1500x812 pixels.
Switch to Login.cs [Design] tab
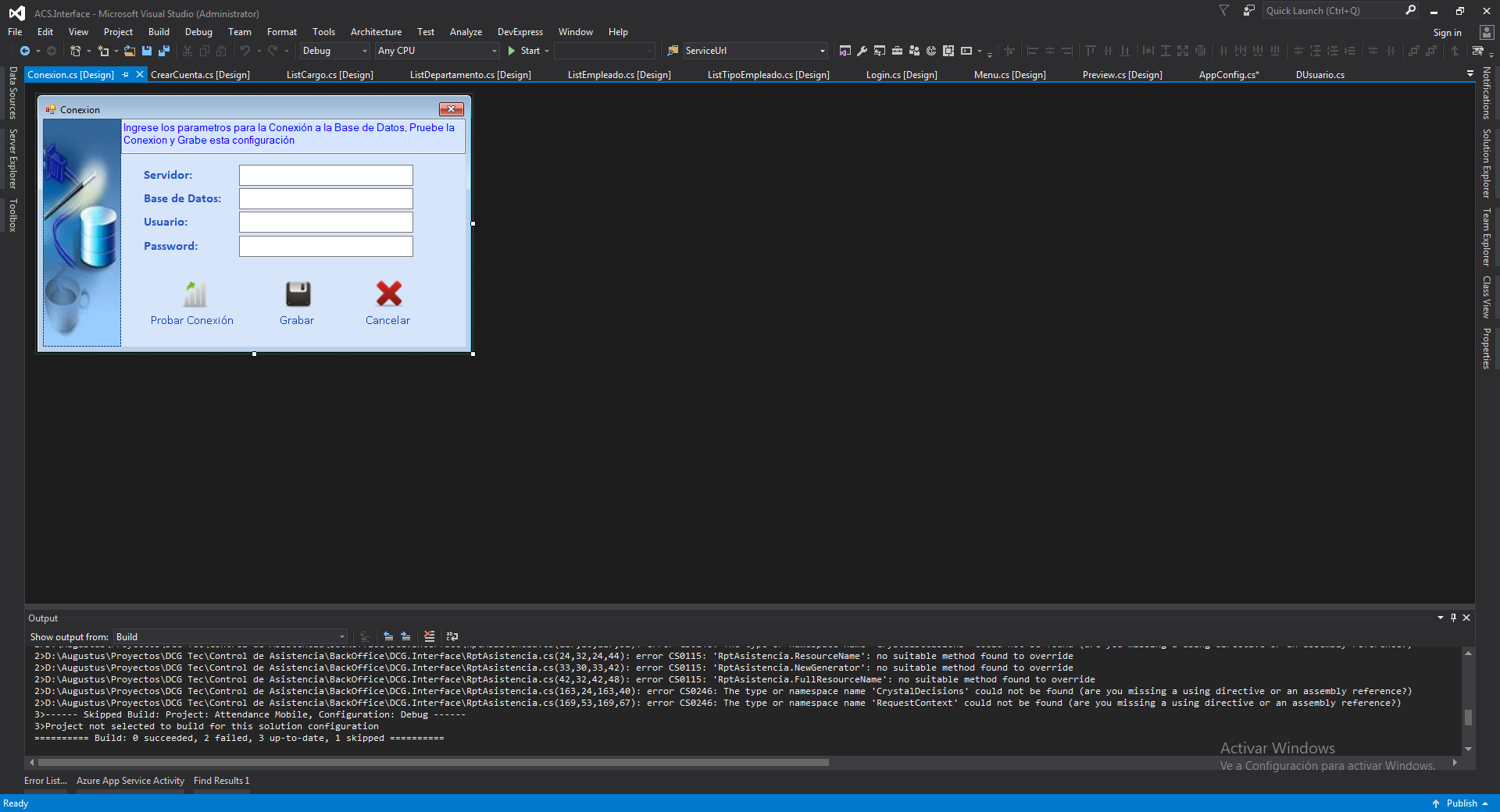click(901, 75)
